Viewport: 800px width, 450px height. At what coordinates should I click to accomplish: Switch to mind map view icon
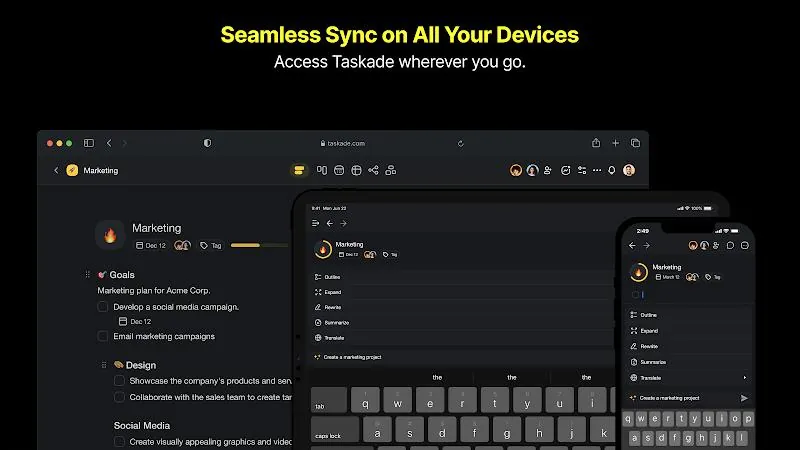[373, 170]
